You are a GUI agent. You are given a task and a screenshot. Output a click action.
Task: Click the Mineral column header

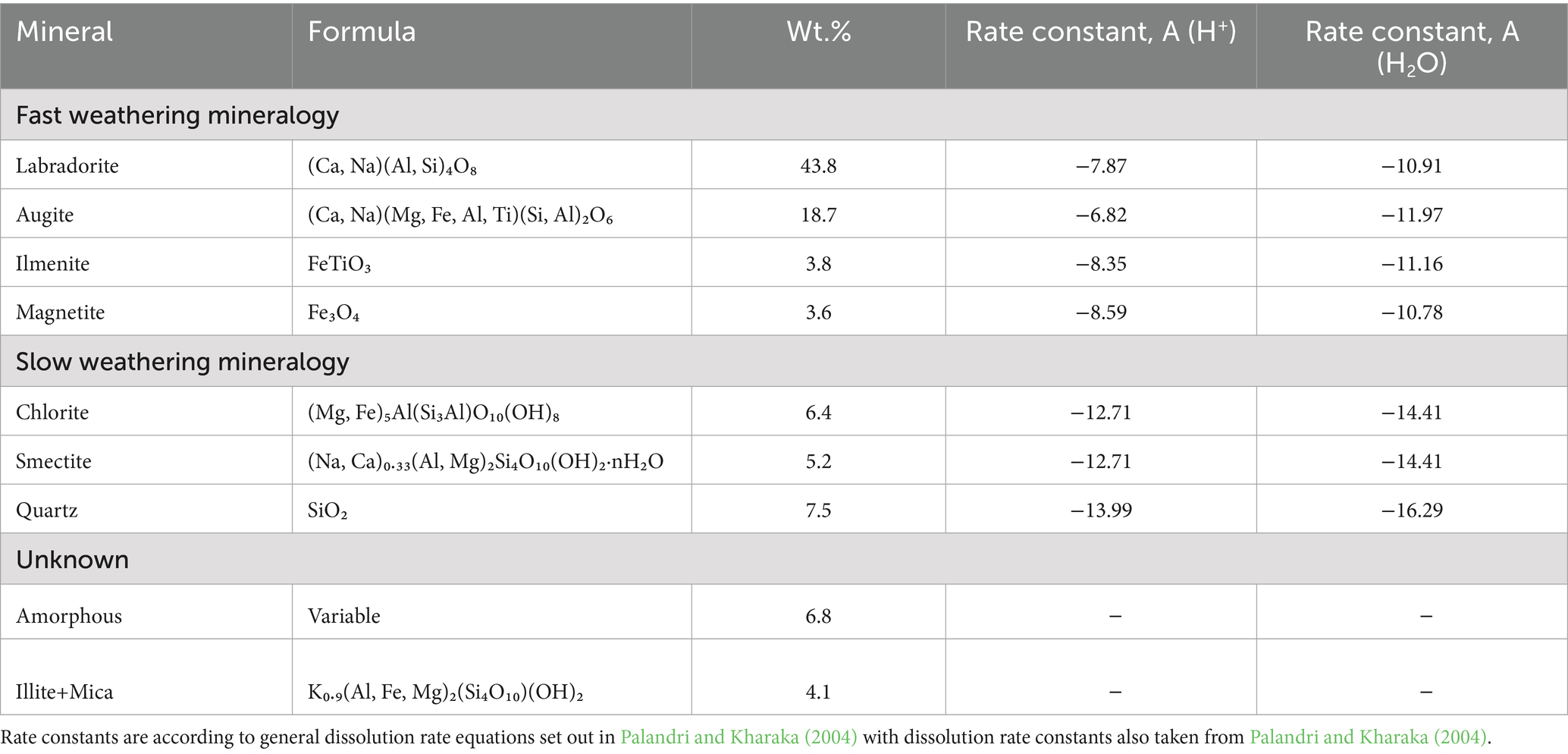point(64,32)
